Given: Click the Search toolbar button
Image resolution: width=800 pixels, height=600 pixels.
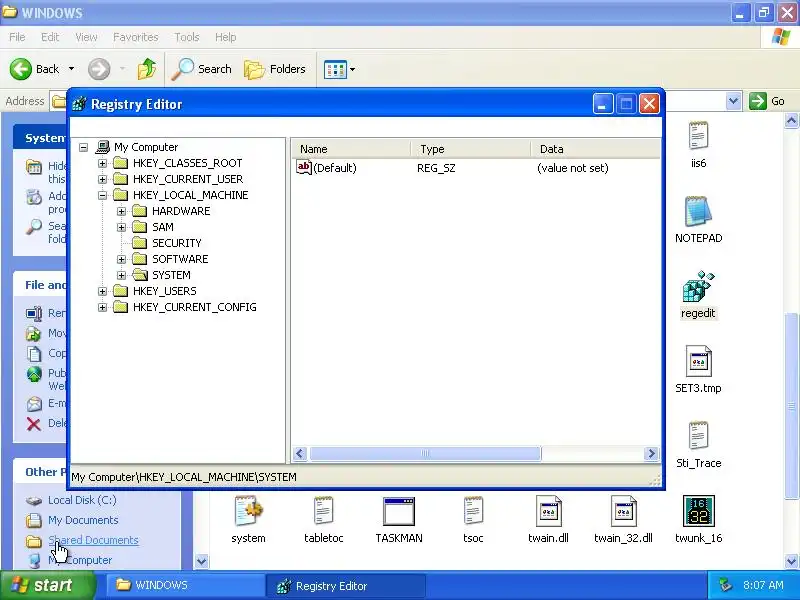Looking at the screenshot, I should (x=202, y=69).
